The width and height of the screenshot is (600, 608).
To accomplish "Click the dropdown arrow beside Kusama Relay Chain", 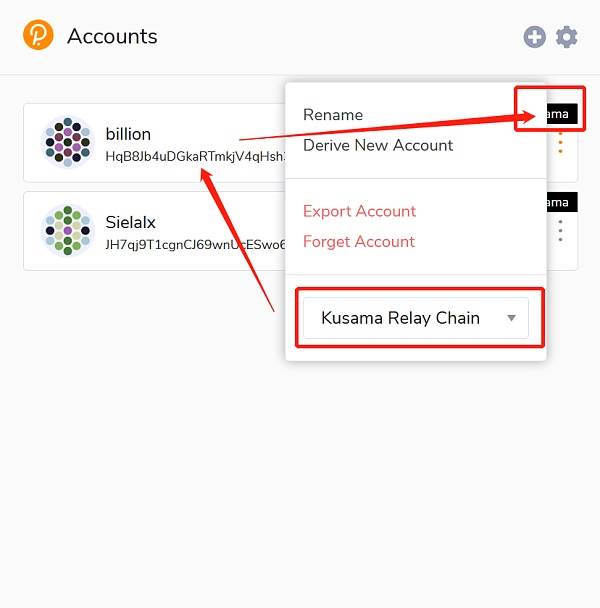I will click(x=512, y=318).
